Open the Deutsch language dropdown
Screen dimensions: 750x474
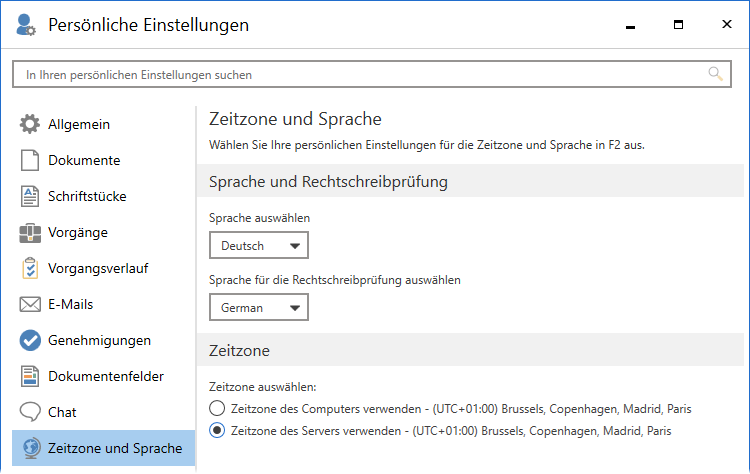[259, 245]
